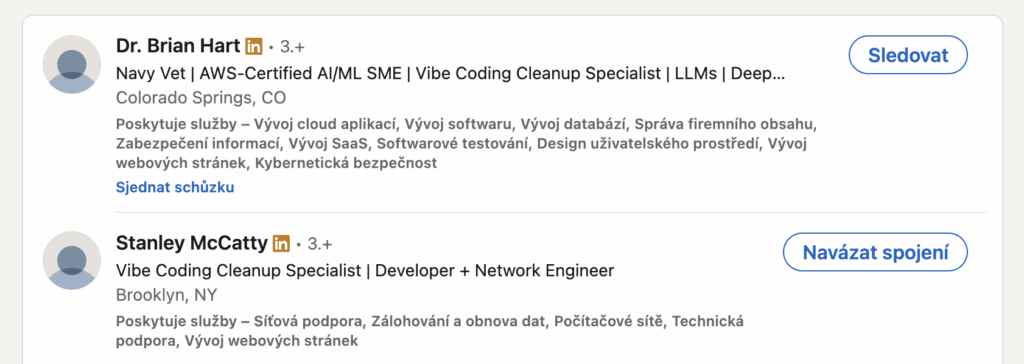Connect with Stanley via Navázat spojení

[x=875, y=252]
